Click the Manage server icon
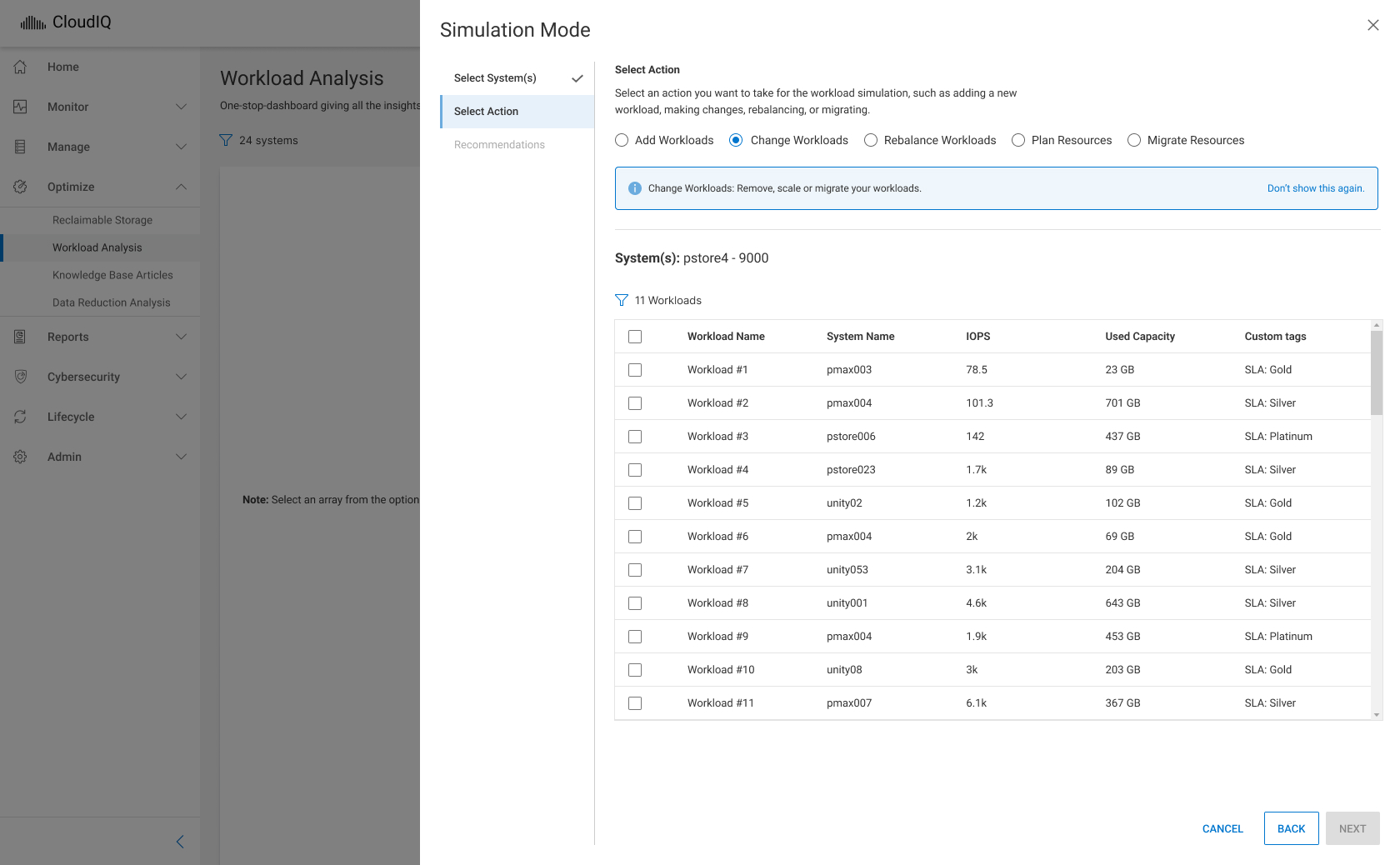Viewport: 1400px width, 865px height. point(21,147)
